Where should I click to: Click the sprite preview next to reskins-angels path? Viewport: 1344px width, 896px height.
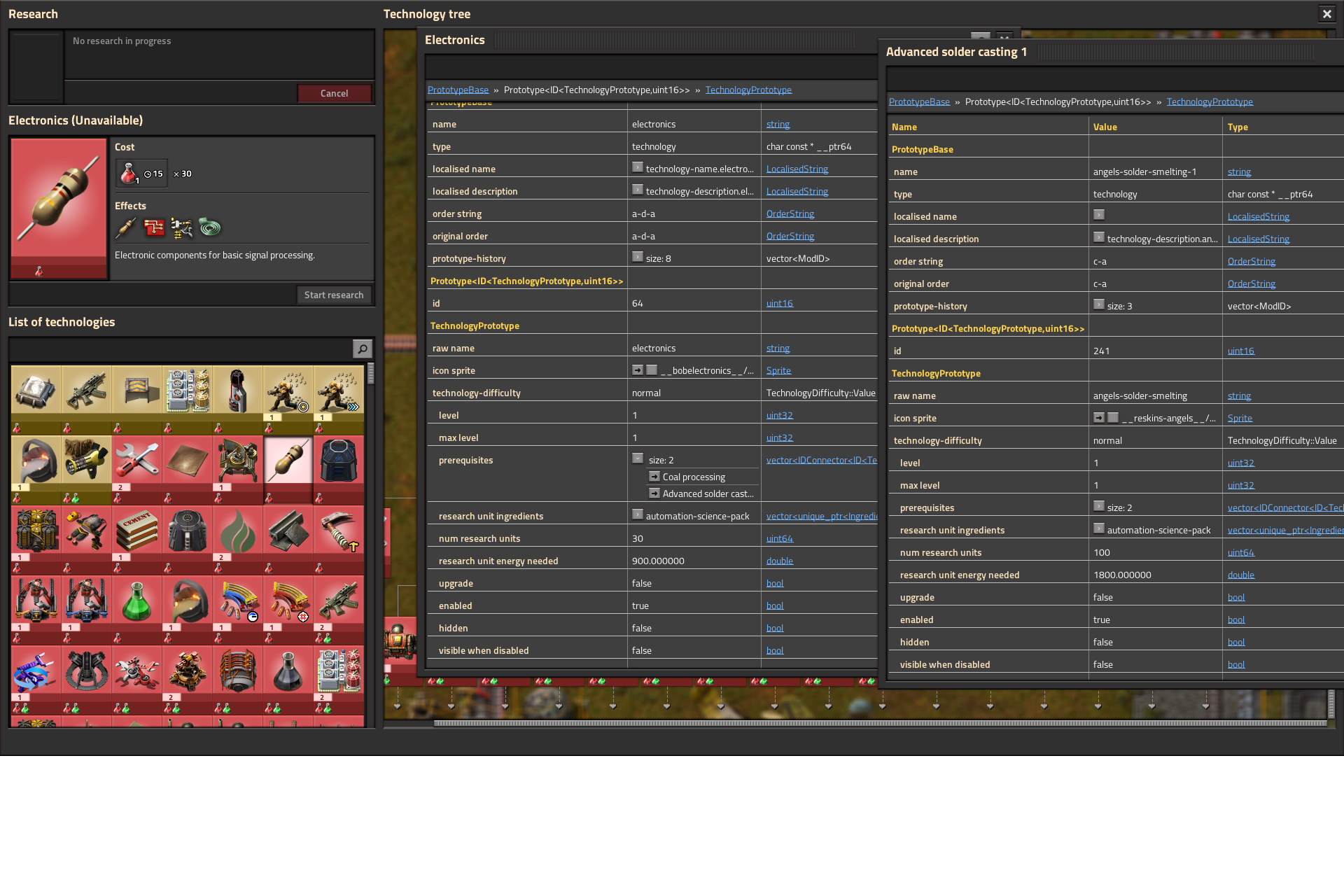click(x=1113, y=417)
